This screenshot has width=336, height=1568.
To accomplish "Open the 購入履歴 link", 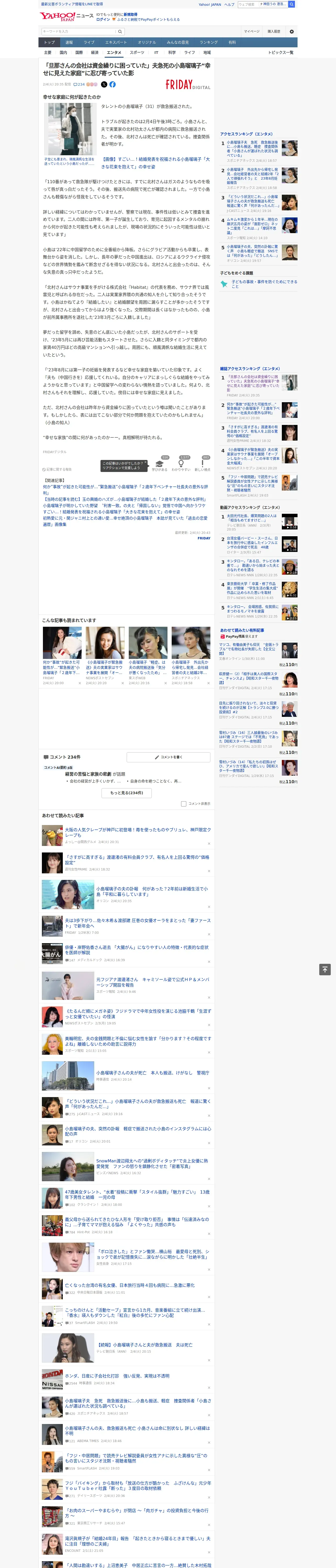I will tap(274, 32).
